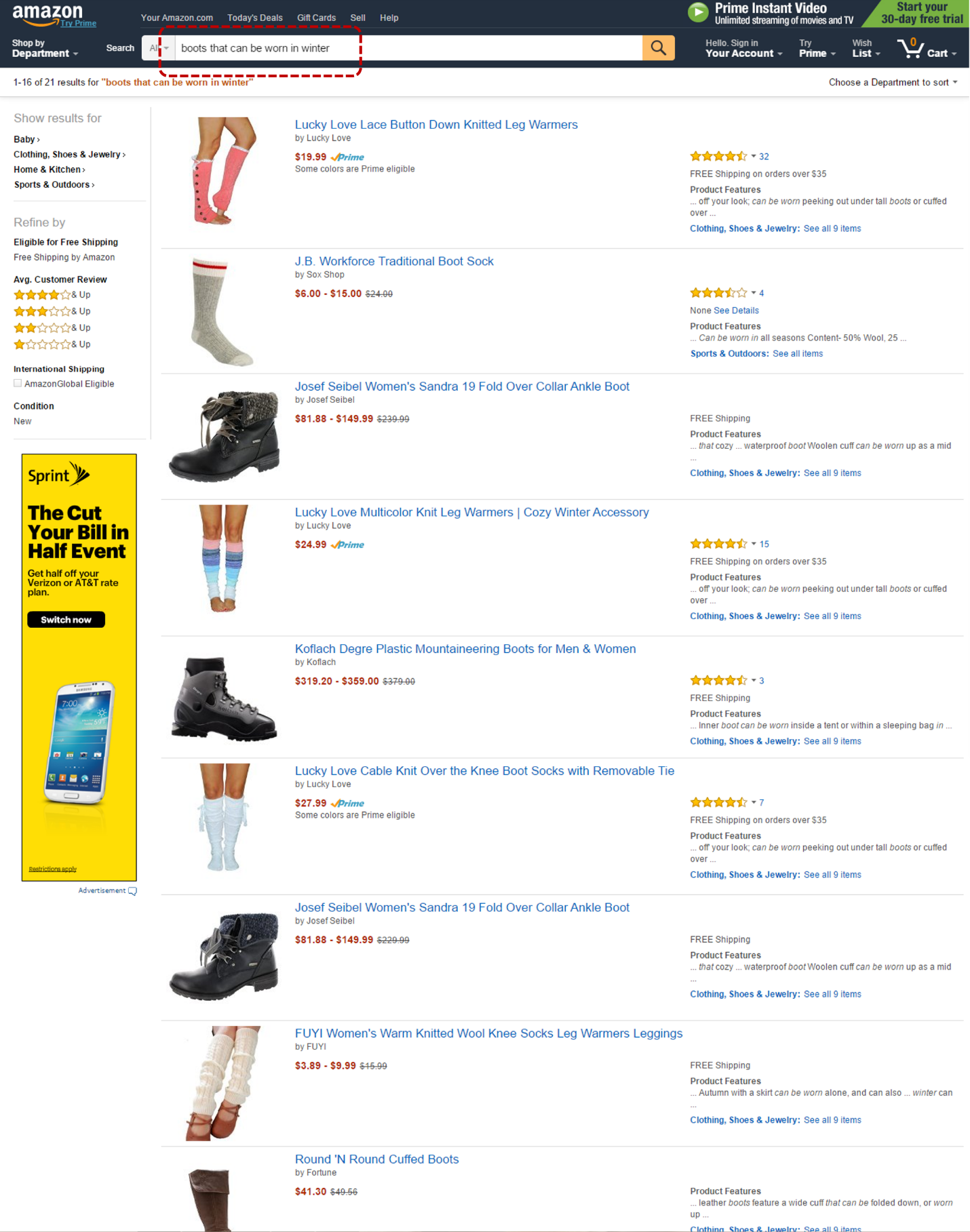Viewport: 970px width, 1232px height.
Task: Click the orange search magnifier button
Action: [658, 48]
